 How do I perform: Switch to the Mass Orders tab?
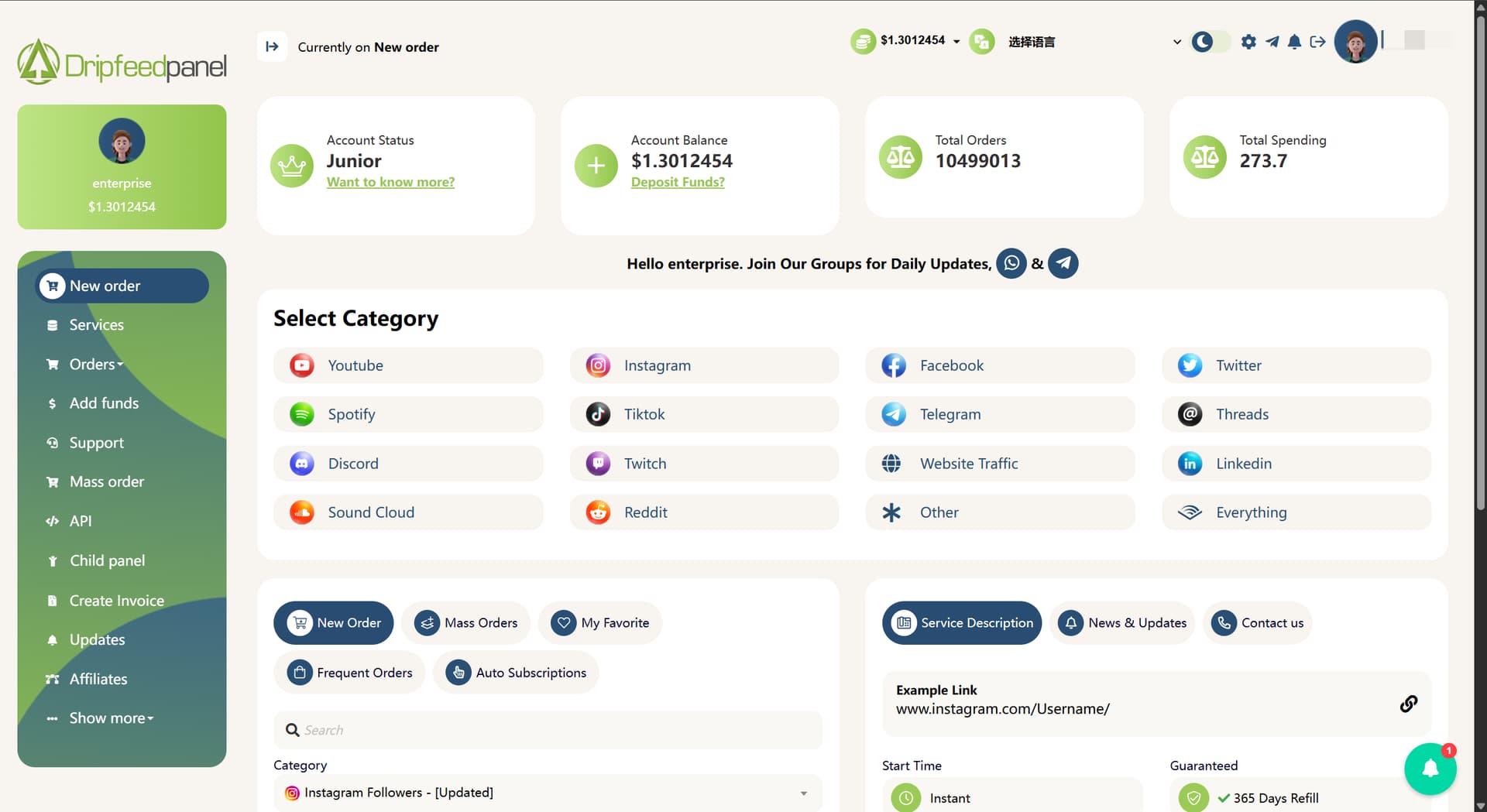click(465, 623)
